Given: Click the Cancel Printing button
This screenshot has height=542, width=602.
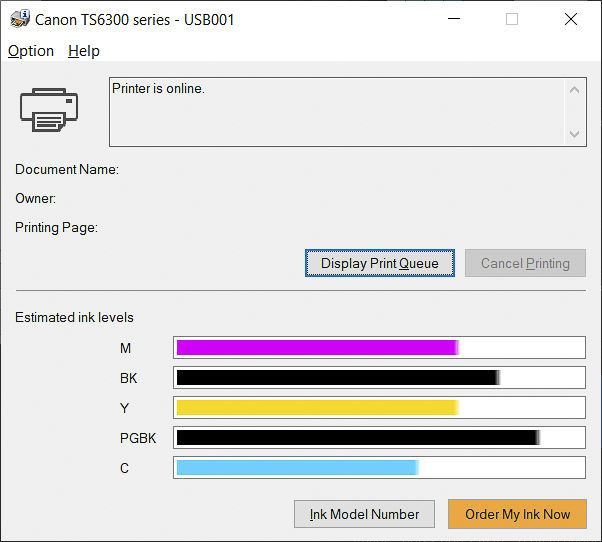Looking at the screenshot, I should [x=525, y=263].
